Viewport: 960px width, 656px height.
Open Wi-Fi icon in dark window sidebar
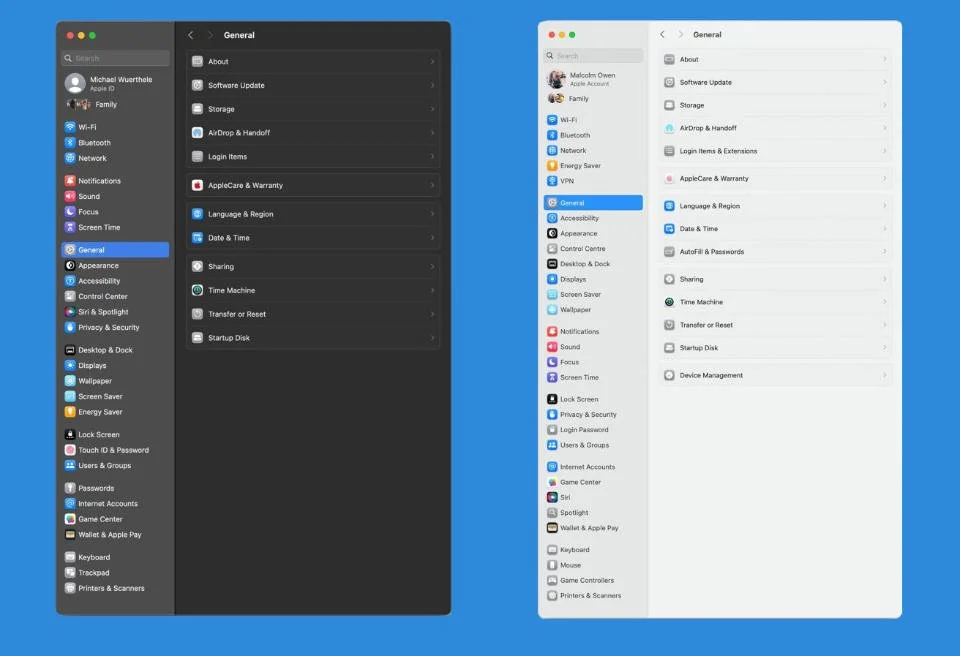click(70, 127)
